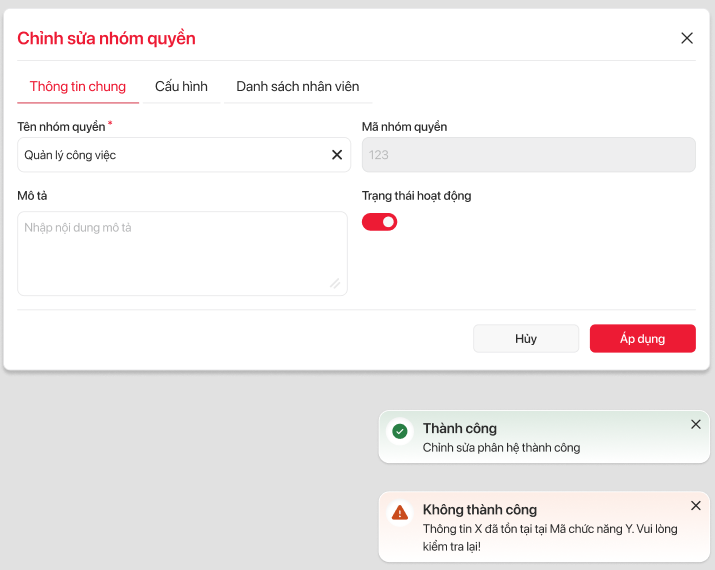Dismiss the Thành công notification

click(696, 424)
